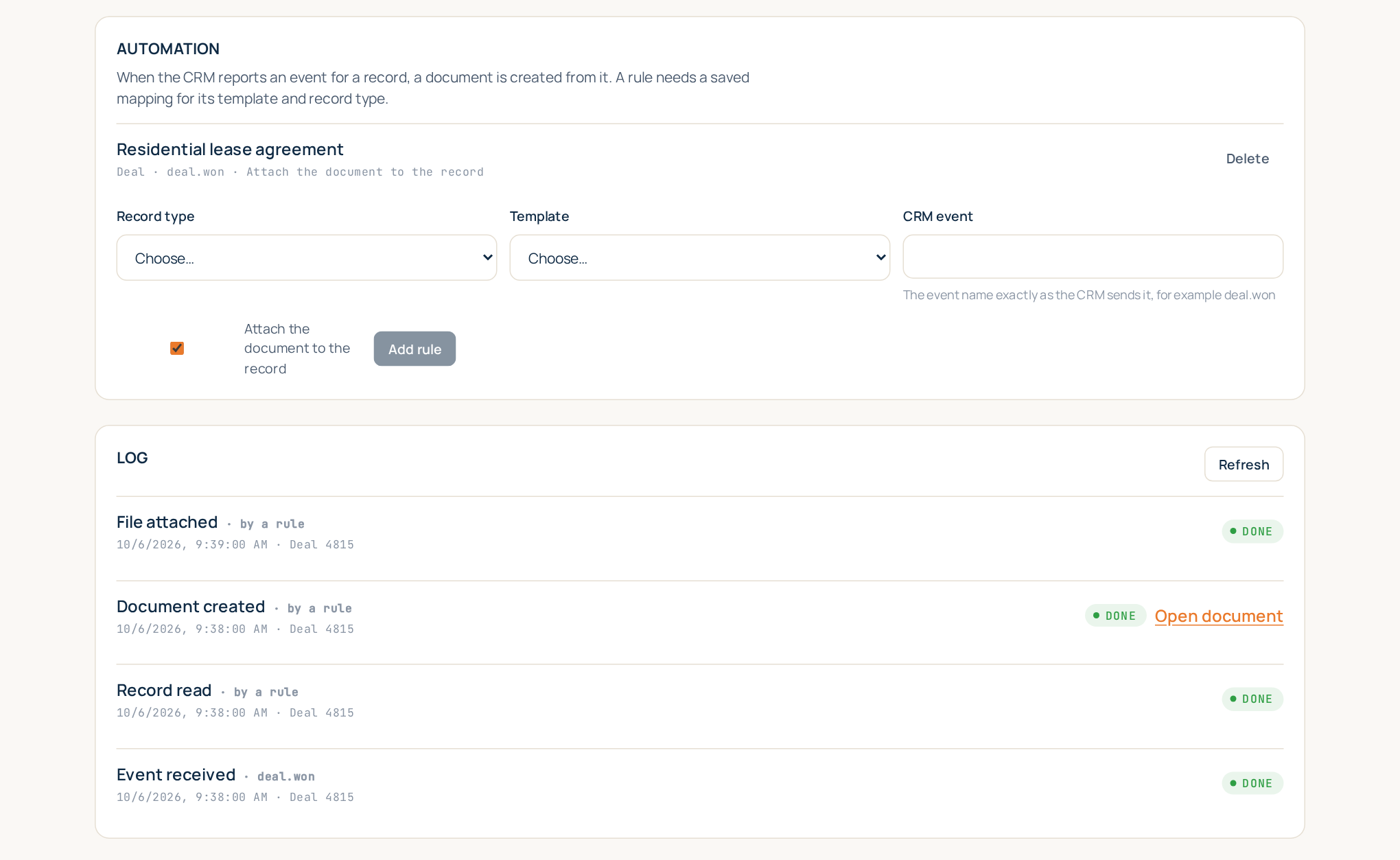Image resolution: width=1400 pixels, height=860 pixels.
Task: Select the 'Residential lease agreement' rule title
Action: point(230,149)
